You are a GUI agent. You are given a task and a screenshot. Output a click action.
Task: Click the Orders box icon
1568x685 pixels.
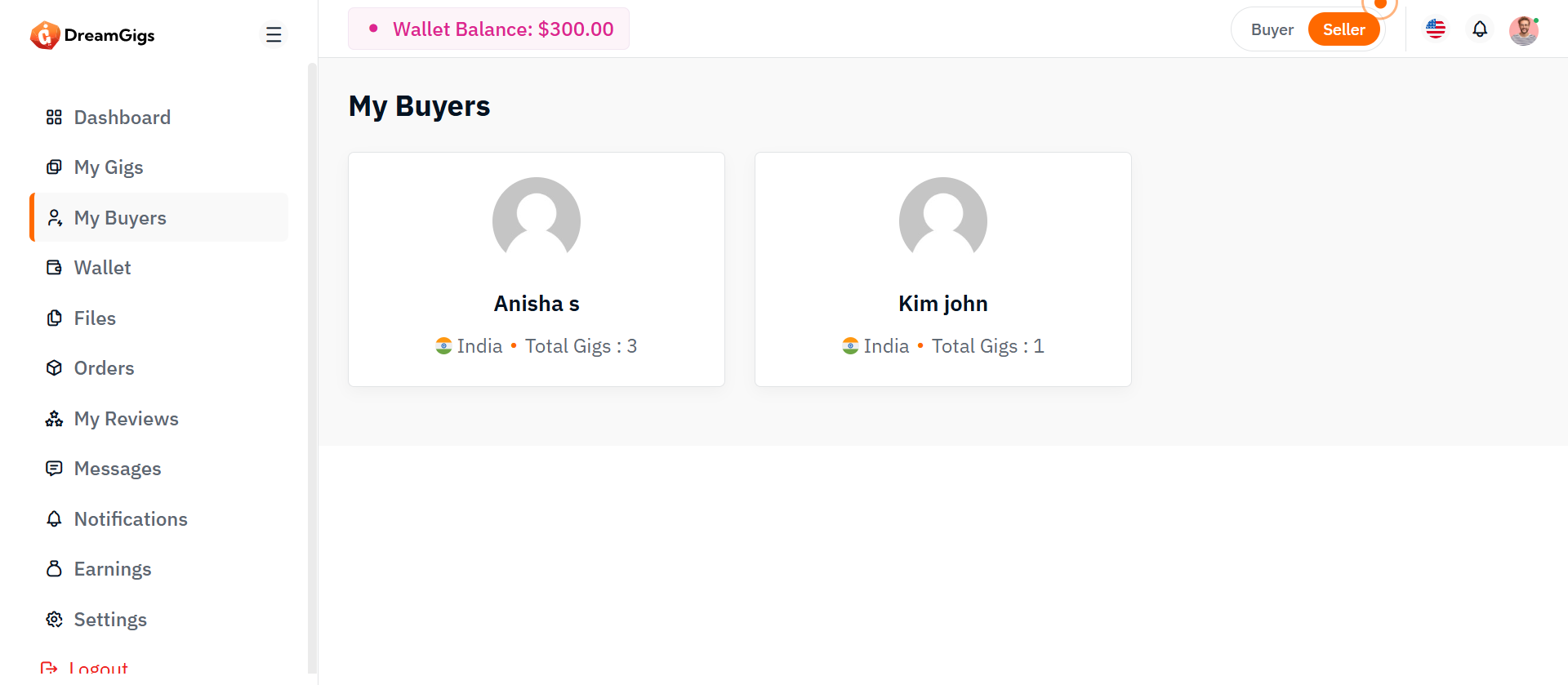(x=54, y=368)
